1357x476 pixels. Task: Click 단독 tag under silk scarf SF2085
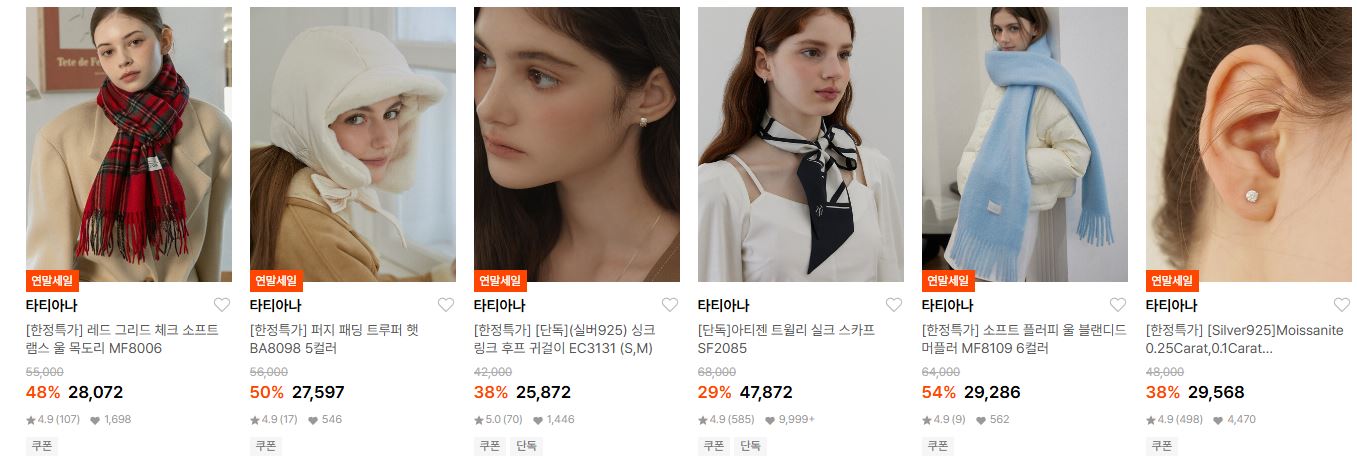pyautogui.click(x=750, y=446)
